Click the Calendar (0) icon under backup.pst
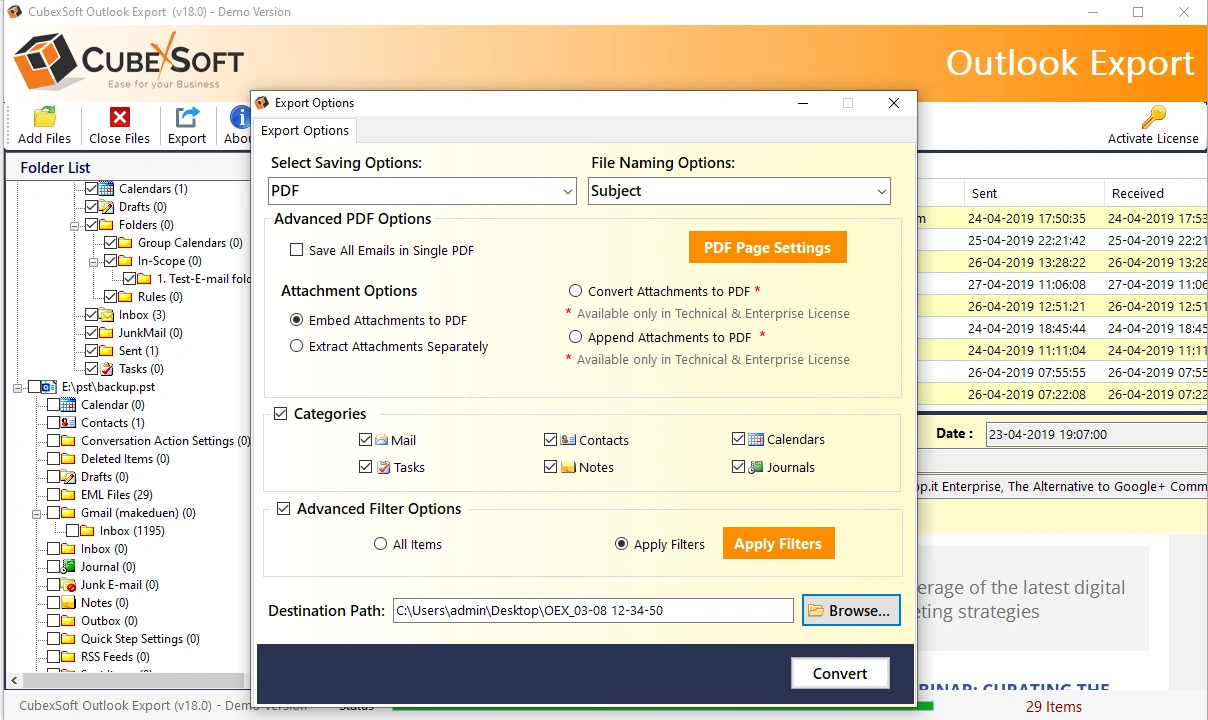Viewport: 1208px width, 720px height. (69, 405)
